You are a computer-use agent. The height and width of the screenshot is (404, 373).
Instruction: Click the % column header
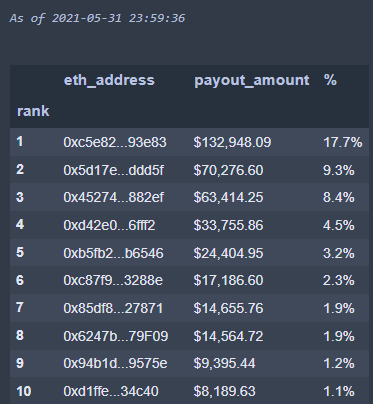(x=330, y=80)
